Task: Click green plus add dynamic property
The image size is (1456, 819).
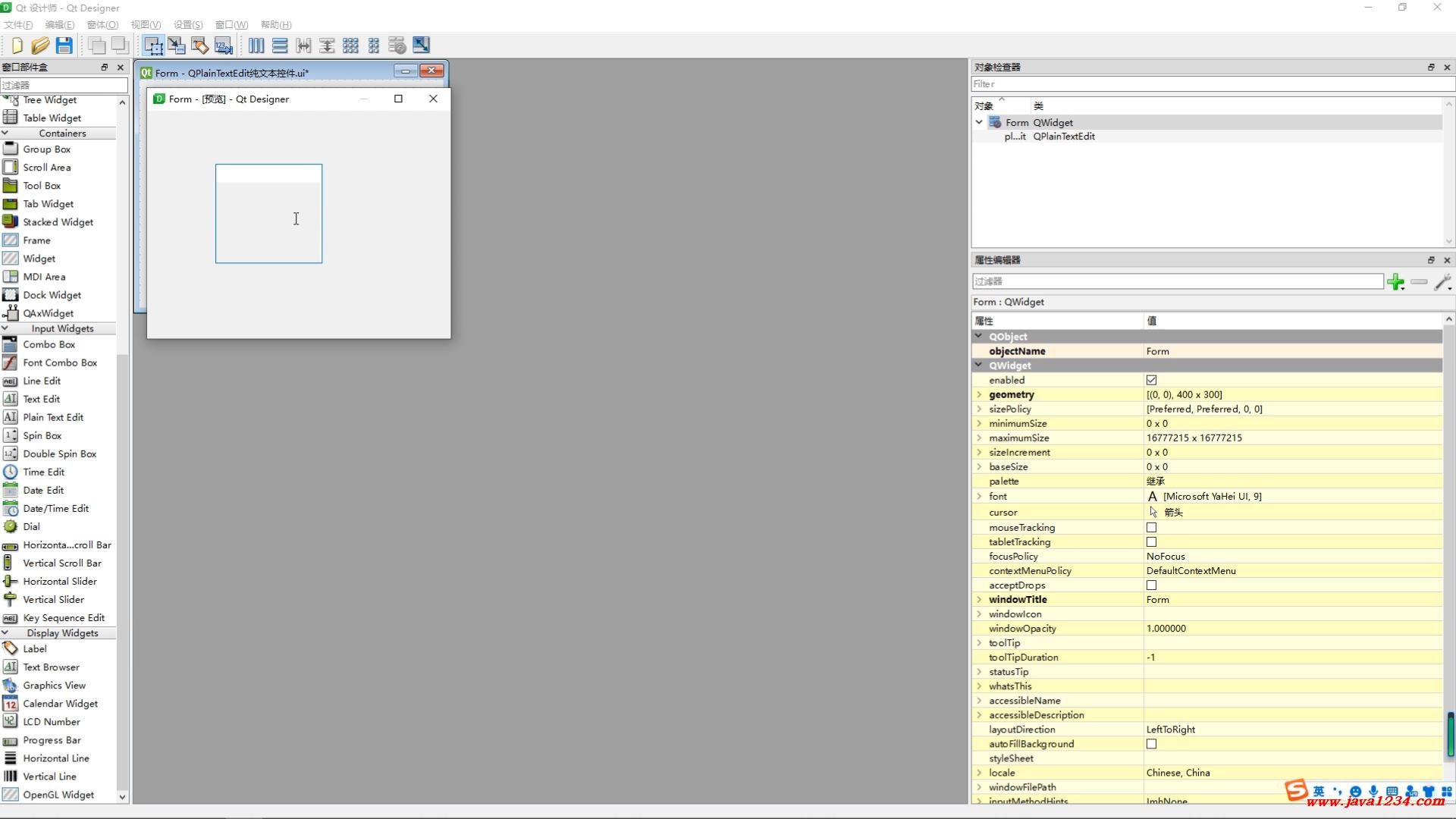Action: [x=1395, y=282]
